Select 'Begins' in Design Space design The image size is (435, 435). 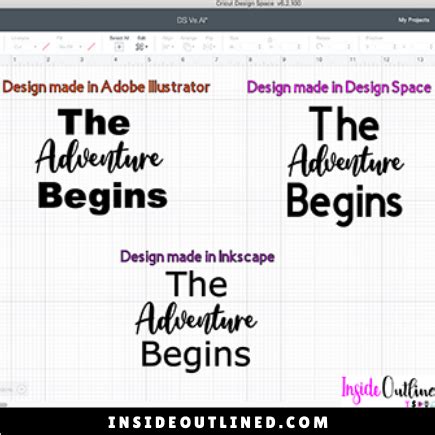[x=345, y=204]
